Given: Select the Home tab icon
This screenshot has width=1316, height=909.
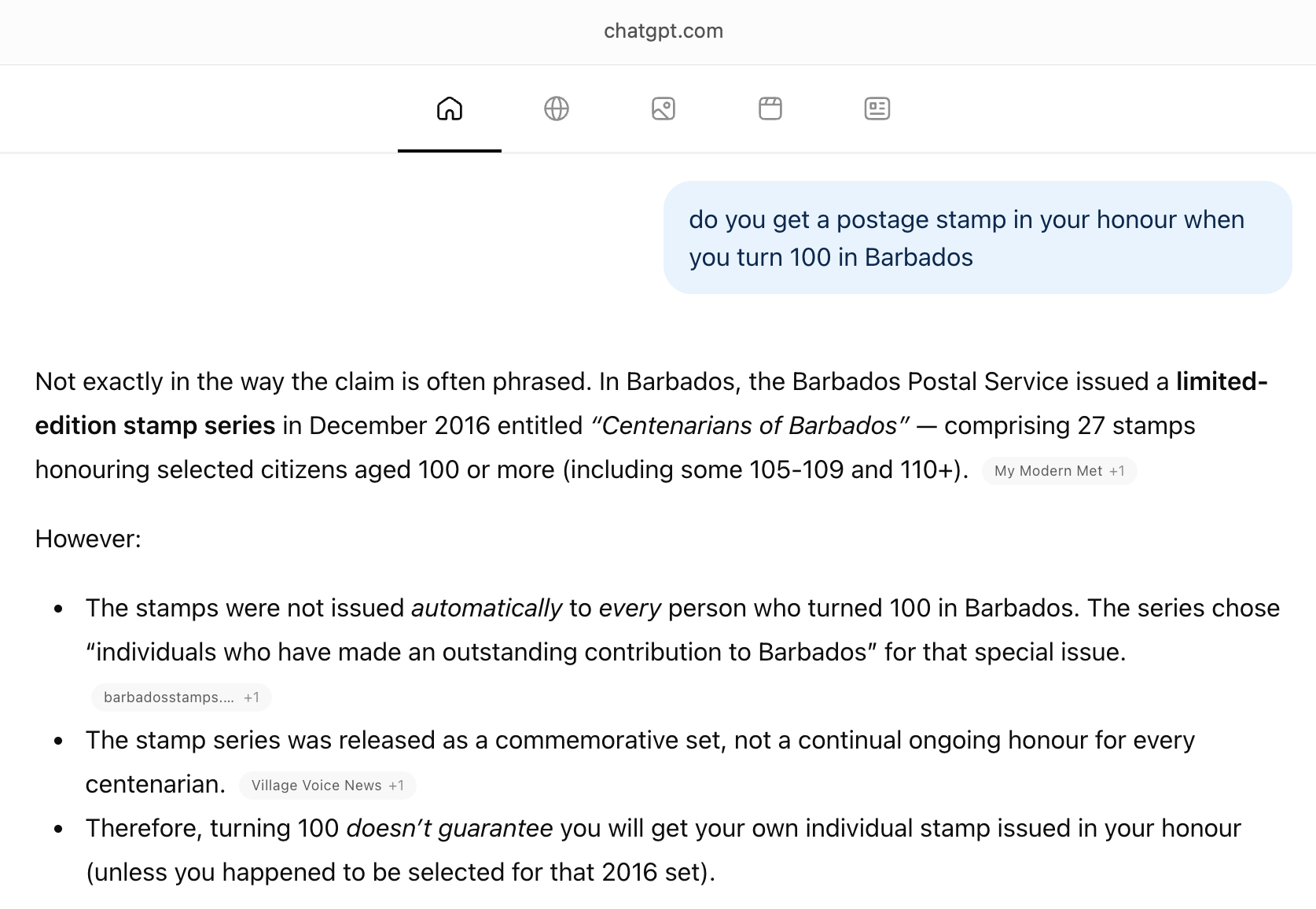Looking at the screenshot, I should tap(449, 109).
